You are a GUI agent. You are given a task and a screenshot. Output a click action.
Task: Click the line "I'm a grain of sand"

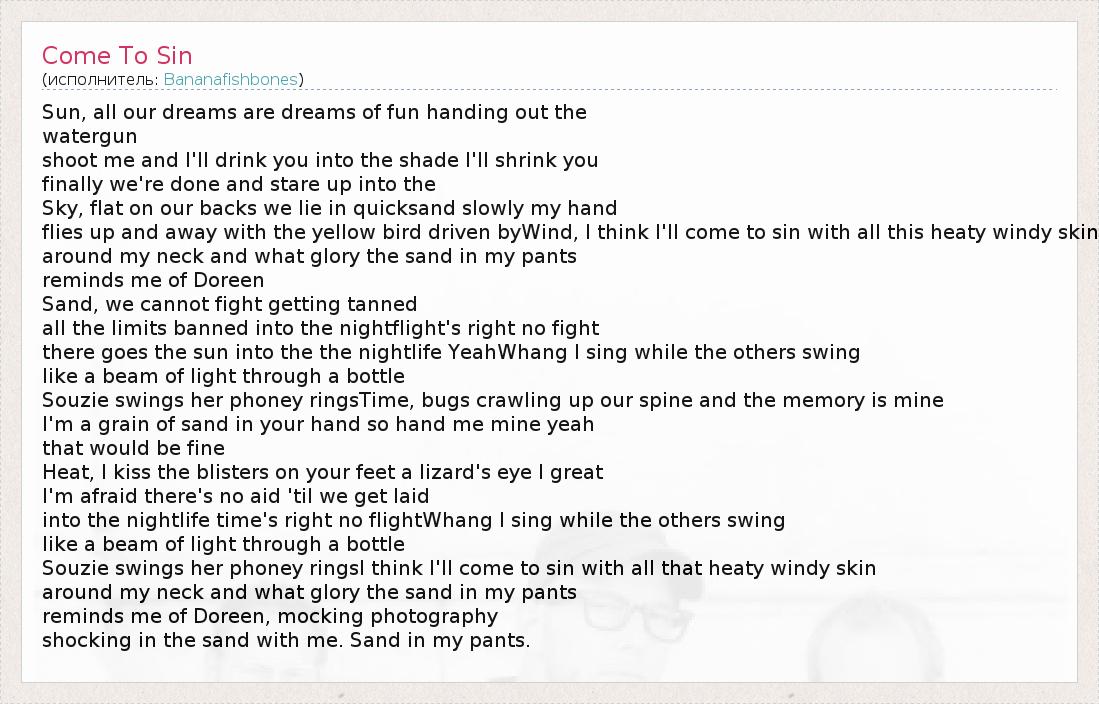pyautogui.click(x=318, y=424)
